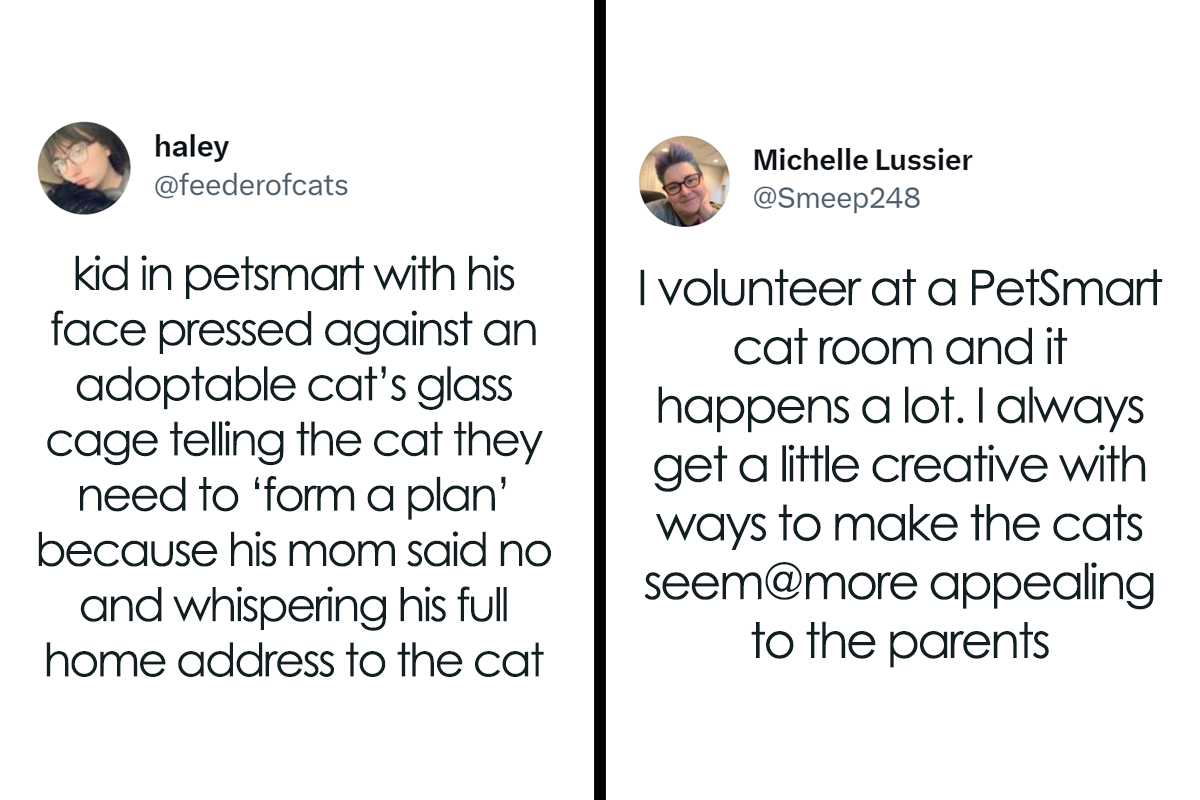Click the line 'cat room and it'
1200x800 pixels.
click(x=899, y=346)
